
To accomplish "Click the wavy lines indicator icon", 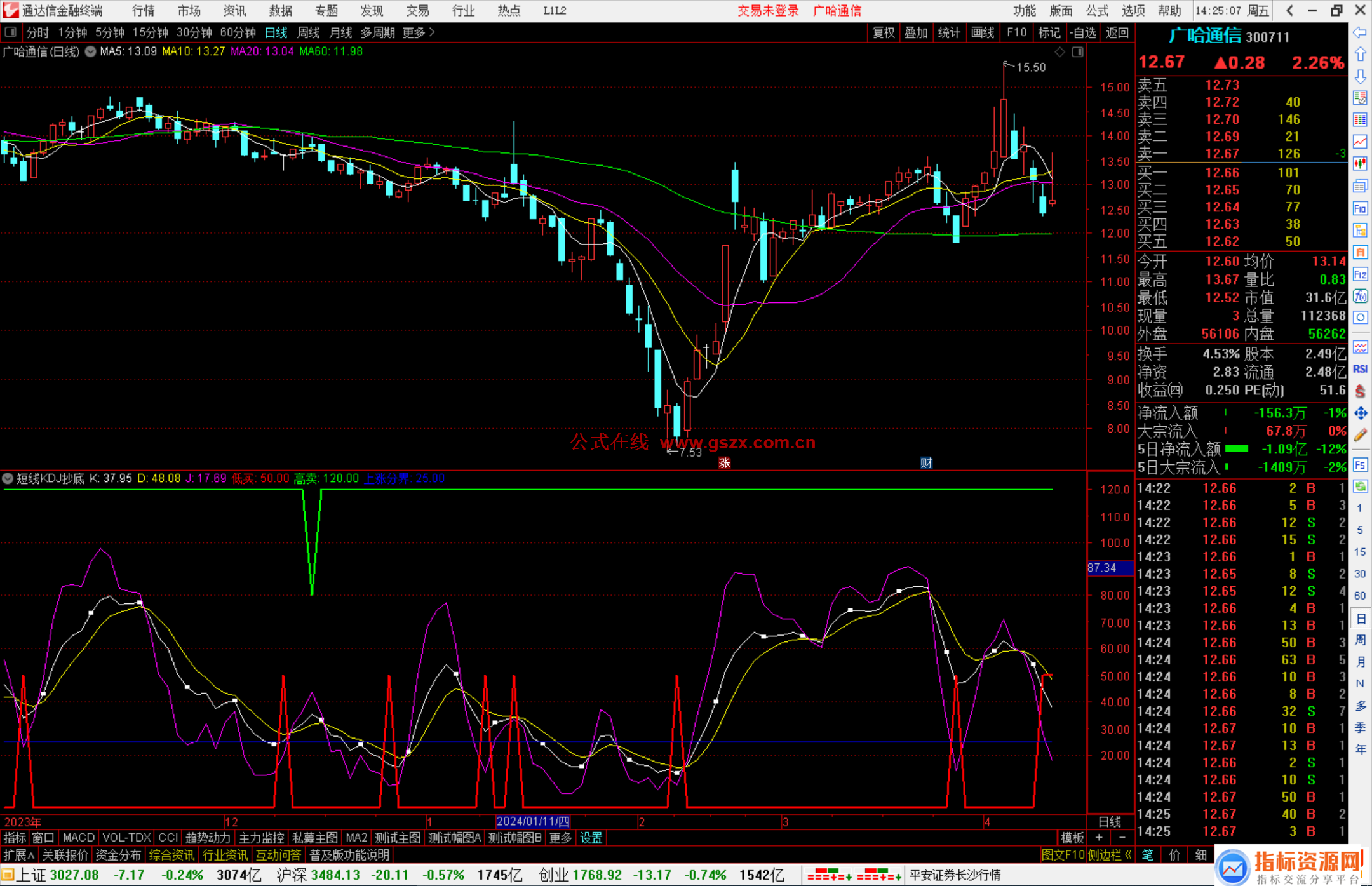I will pyautogui.click(x=1360, y=347).
